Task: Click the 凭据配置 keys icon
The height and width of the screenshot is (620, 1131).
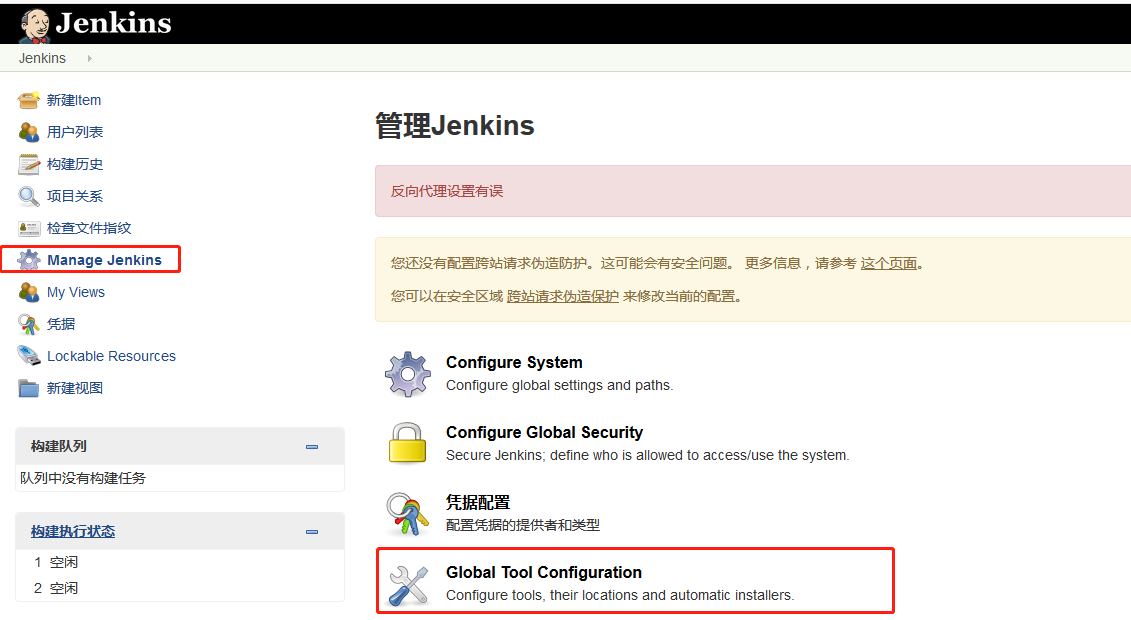Action: coord(407,514)
